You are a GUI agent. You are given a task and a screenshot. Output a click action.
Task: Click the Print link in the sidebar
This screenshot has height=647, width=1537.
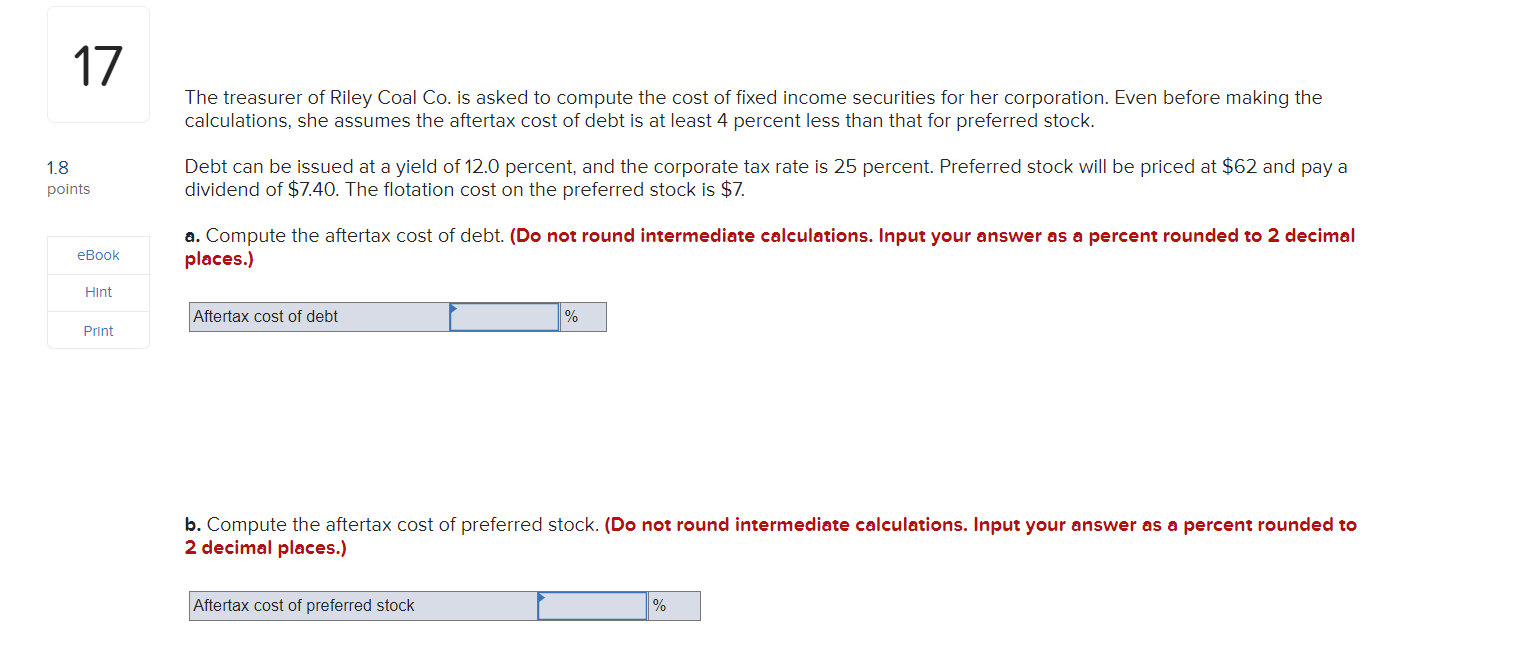pos(97,330)
